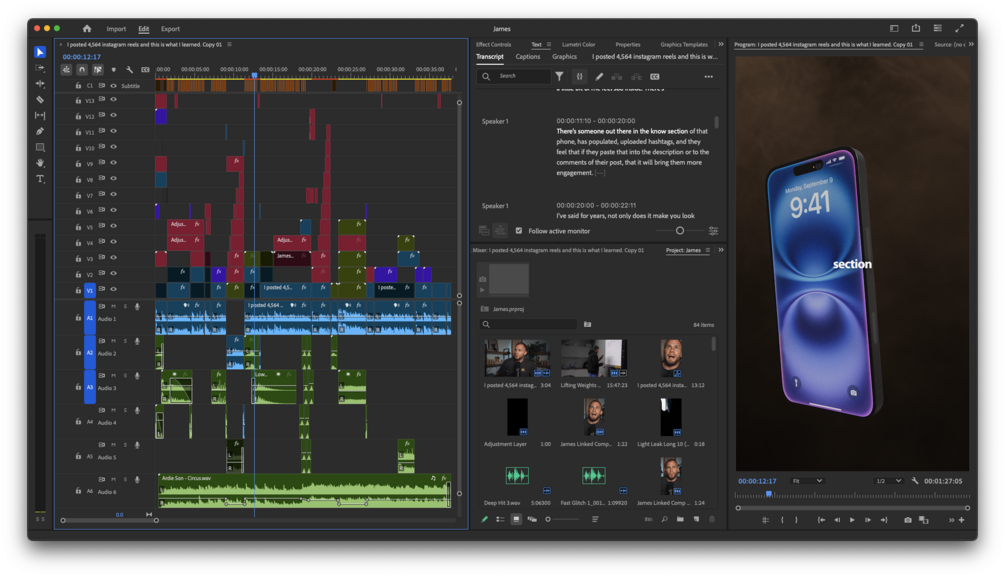The image size is (1005, 577).
Task: Hide track V5 with its eye icon
Action: point(113,226)
